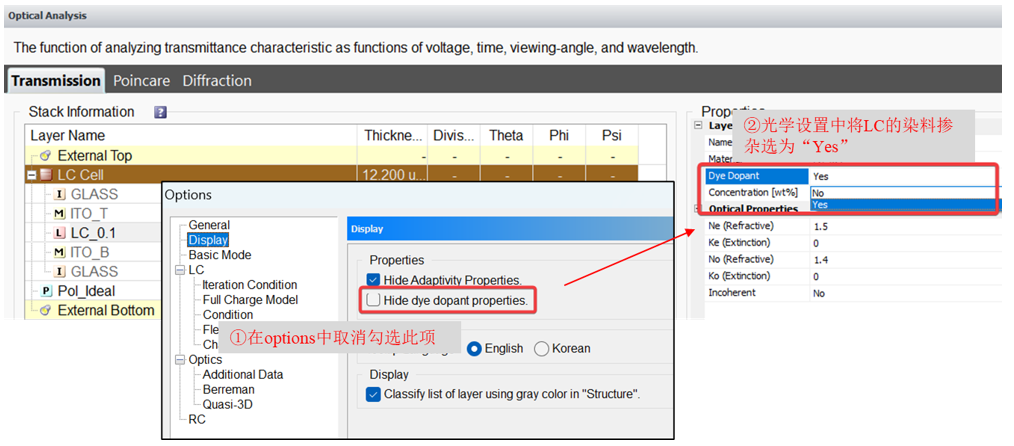This screenshot has width=1014, height=446.
Task: Switch to the Poincare tab
Action: (x=141, y=81)
